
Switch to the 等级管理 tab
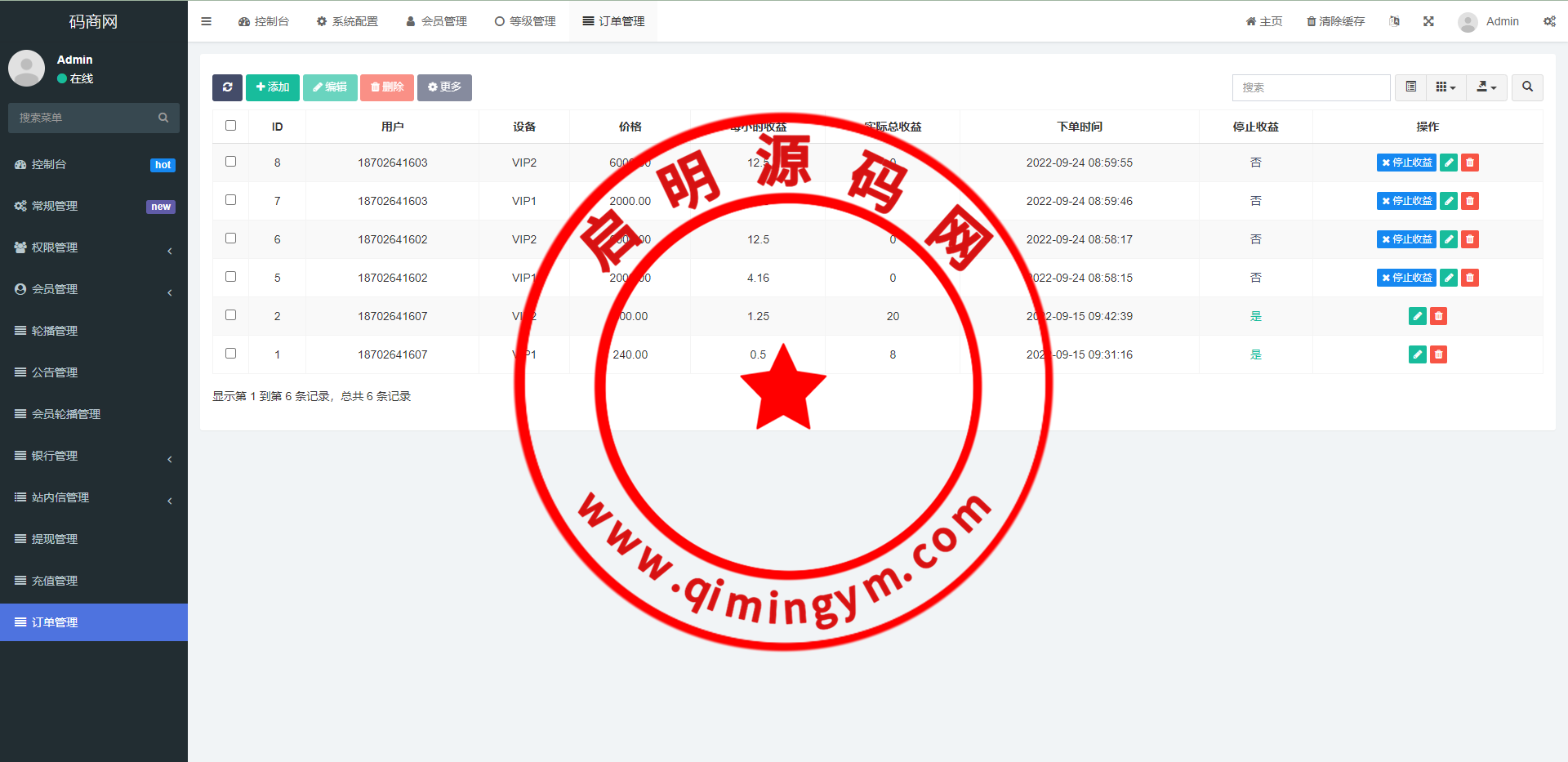pyautogui.click(x=525, y=21)
